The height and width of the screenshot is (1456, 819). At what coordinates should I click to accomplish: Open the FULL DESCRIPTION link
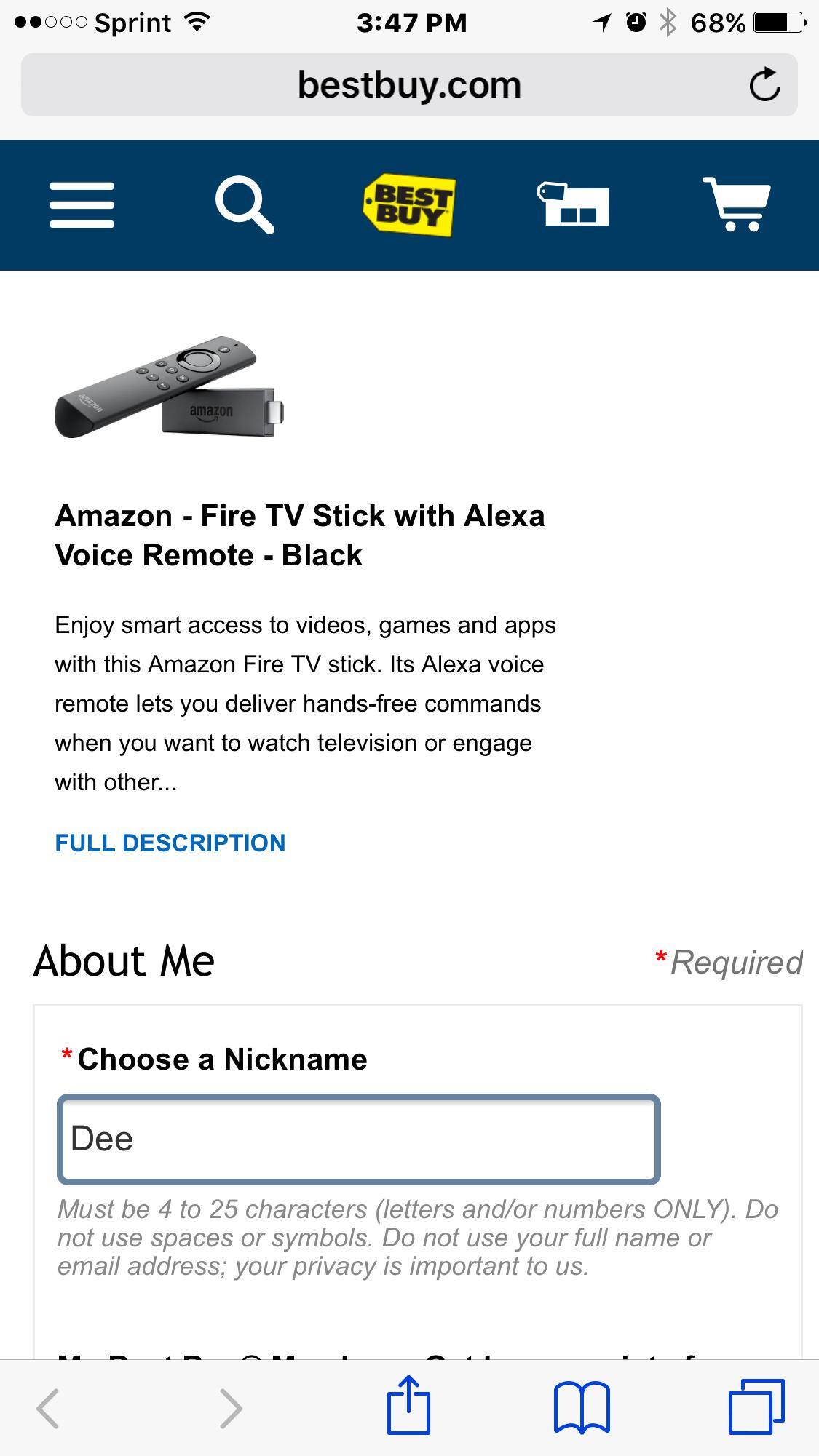click(170, 843)
